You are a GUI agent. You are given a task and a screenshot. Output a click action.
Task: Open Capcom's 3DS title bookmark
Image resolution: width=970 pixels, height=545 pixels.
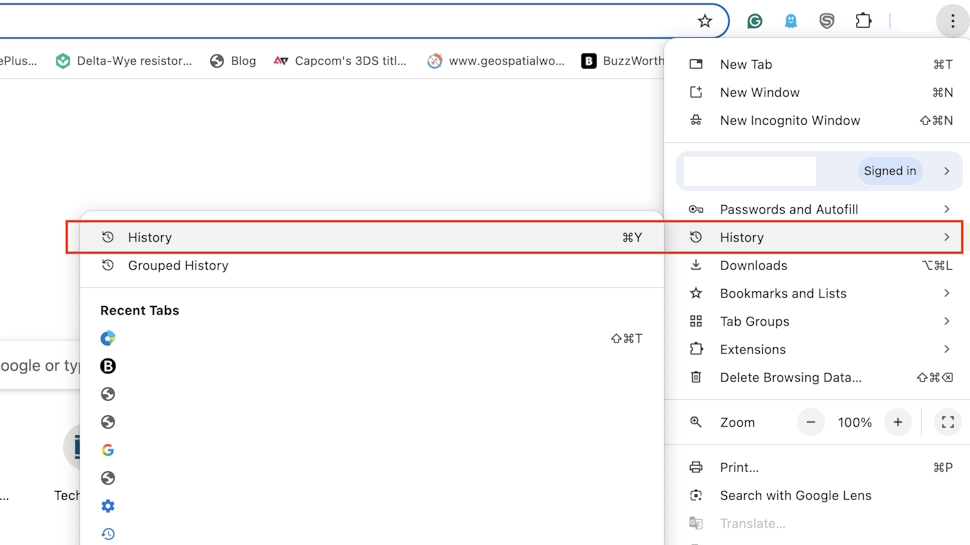click(340, 61)
